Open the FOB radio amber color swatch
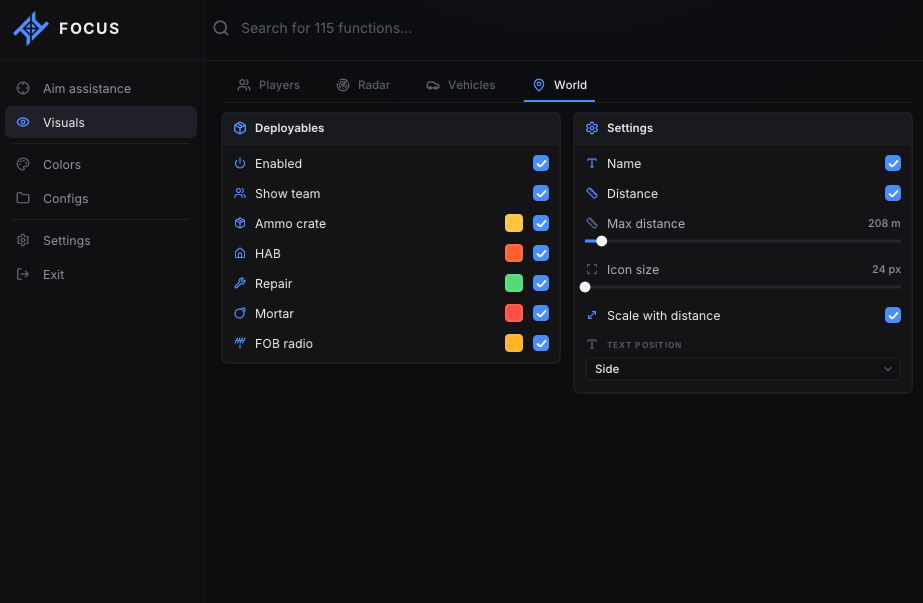The height and width of the screenshot is (603, 923). pos(514,343)
